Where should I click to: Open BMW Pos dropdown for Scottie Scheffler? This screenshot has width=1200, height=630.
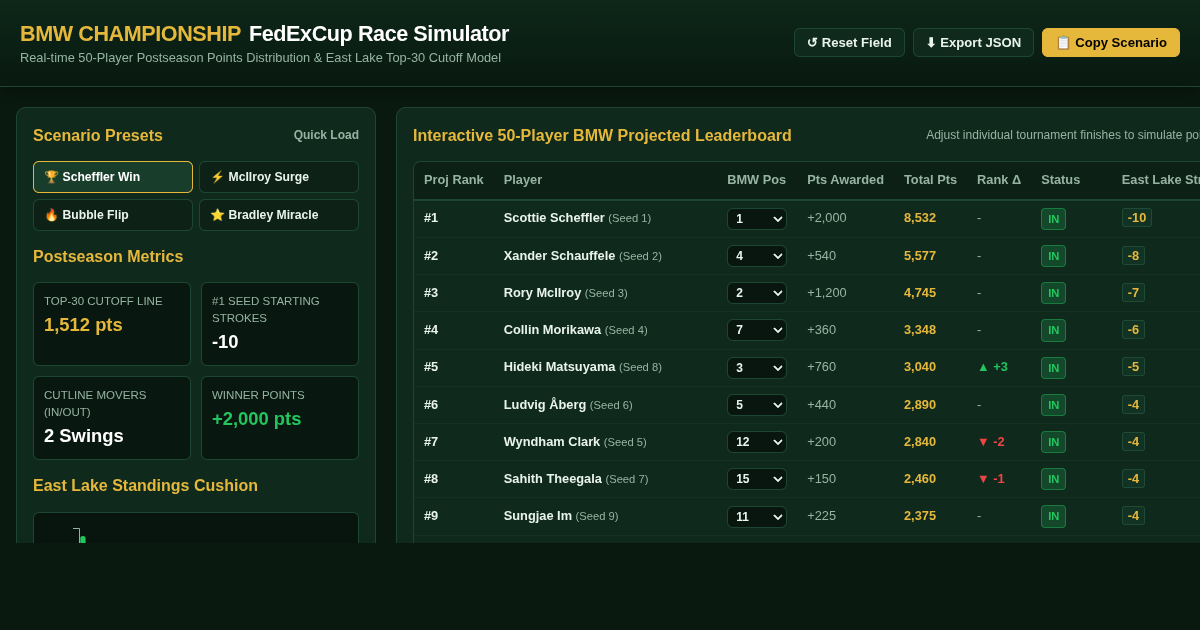(757, 219)
